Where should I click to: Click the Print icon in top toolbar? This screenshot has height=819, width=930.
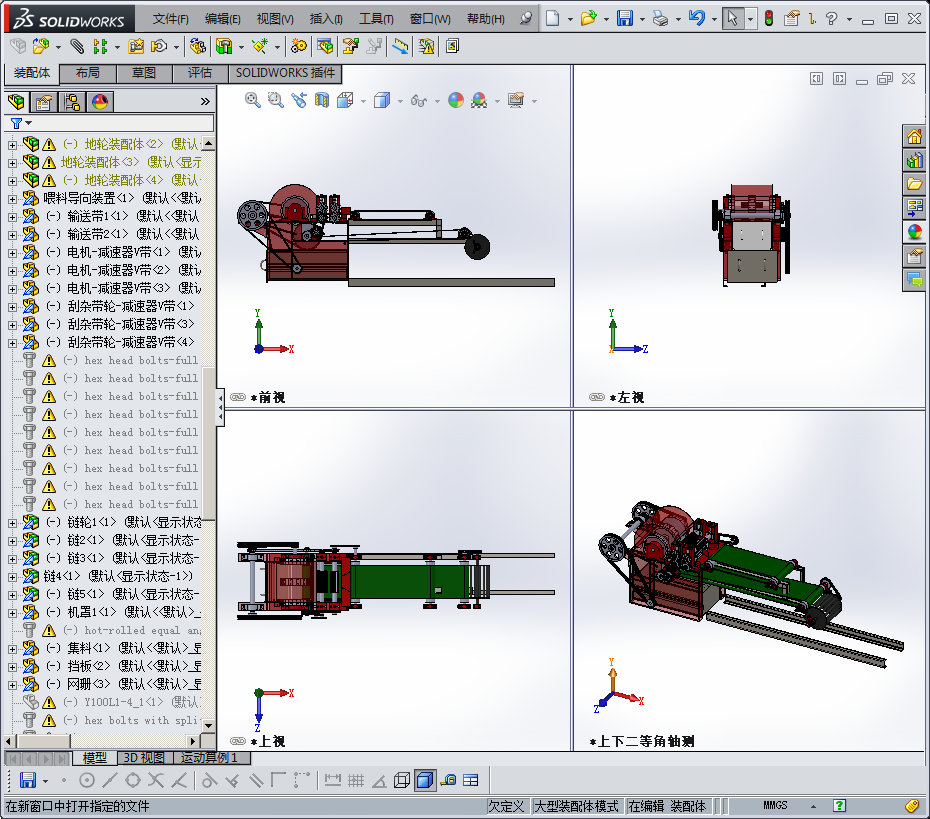[x=660, y=18]
